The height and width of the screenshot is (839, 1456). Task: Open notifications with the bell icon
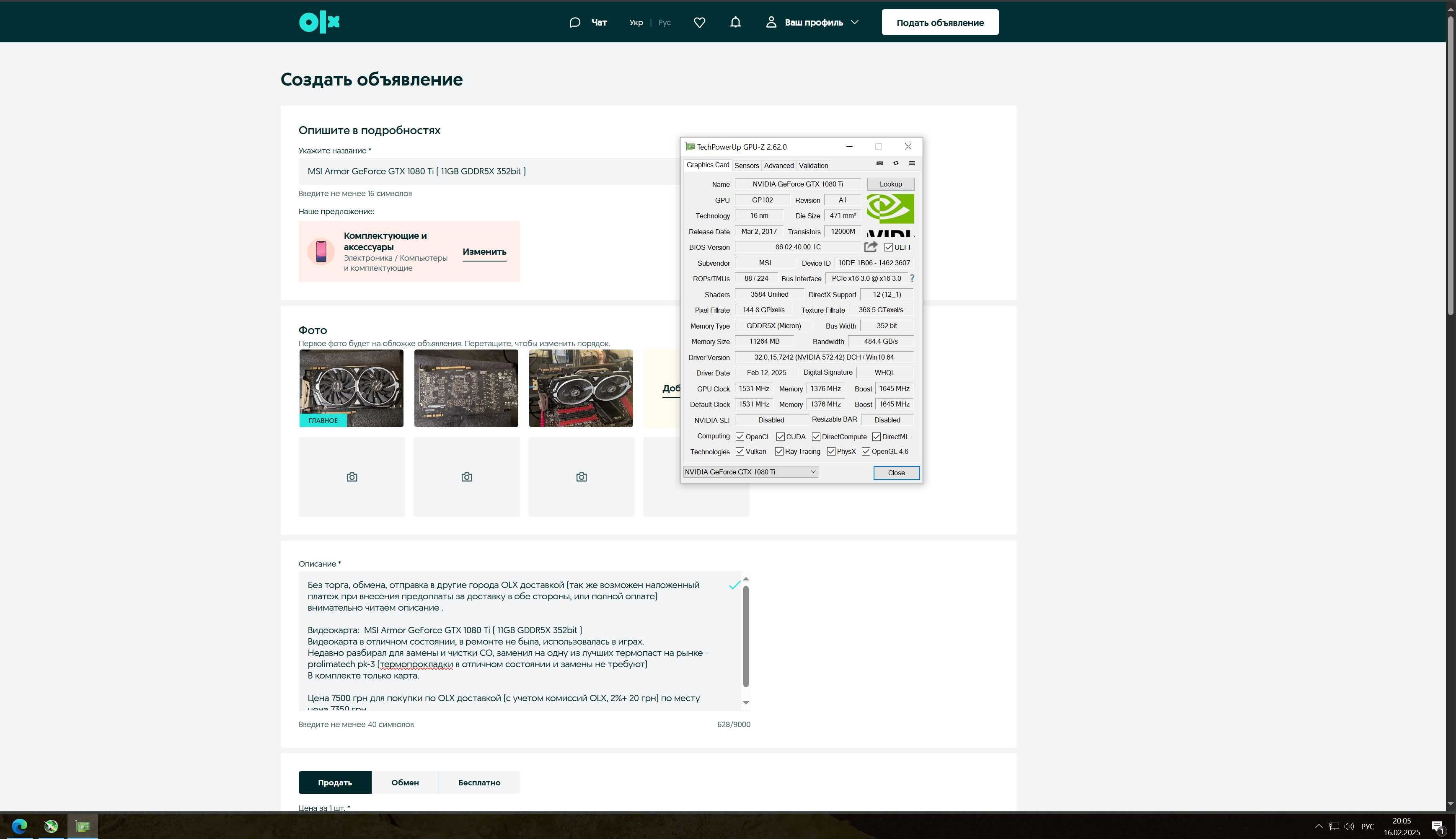[x=735, y=23]
